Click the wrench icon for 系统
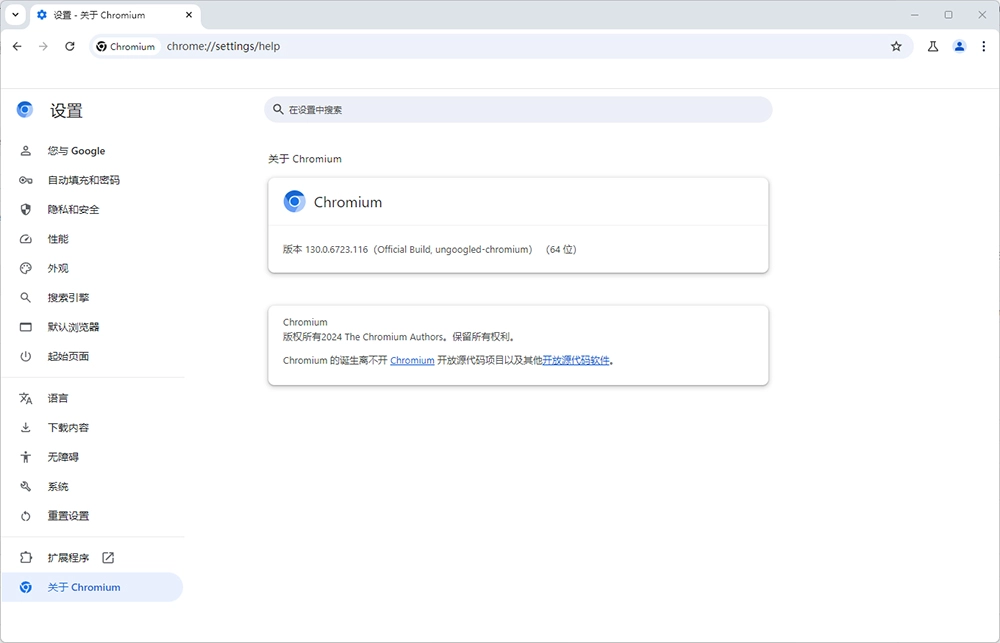The image size is (1000, 643). click(26, 487)
